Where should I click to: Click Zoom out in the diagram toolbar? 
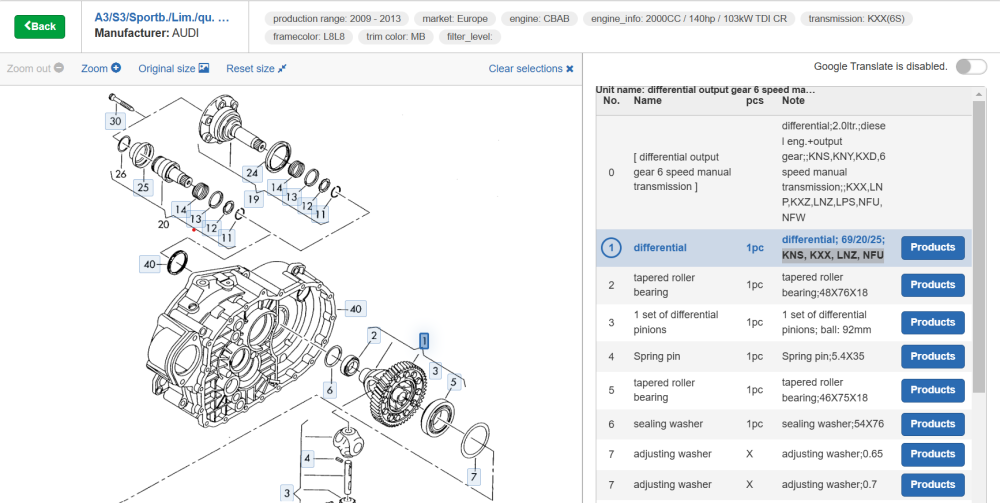[x=35, y=68]
